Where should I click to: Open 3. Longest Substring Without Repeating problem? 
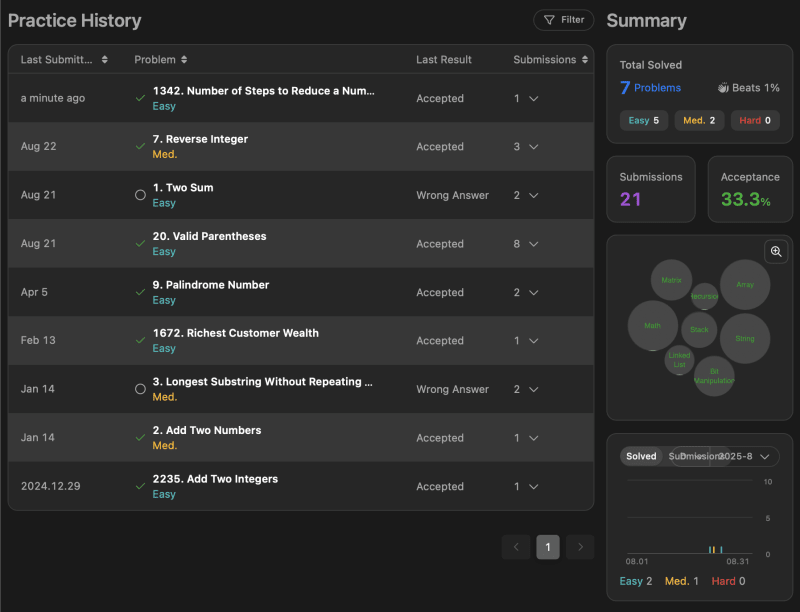click(262, 381)
